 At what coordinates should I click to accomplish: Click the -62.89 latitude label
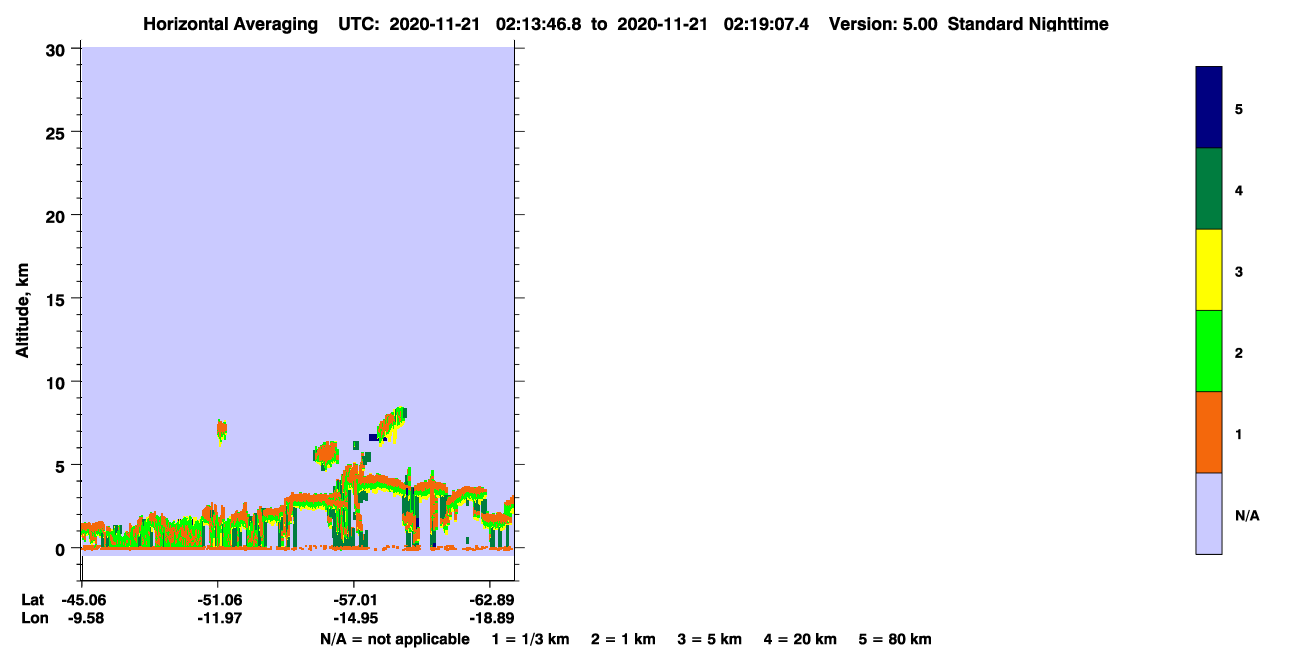point(490,600)
